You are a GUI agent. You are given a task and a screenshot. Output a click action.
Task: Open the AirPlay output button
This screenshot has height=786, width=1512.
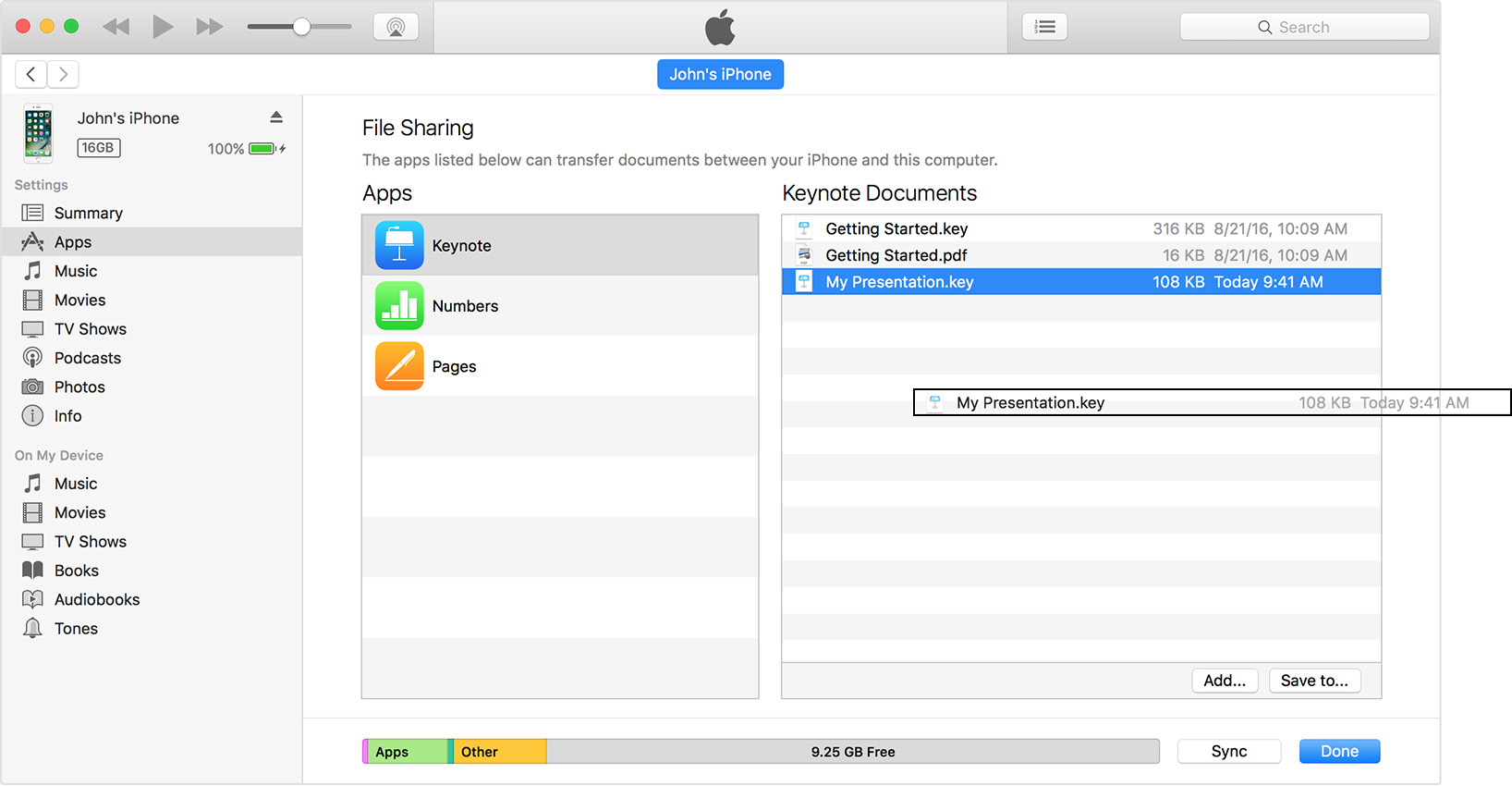click(396, 27)
